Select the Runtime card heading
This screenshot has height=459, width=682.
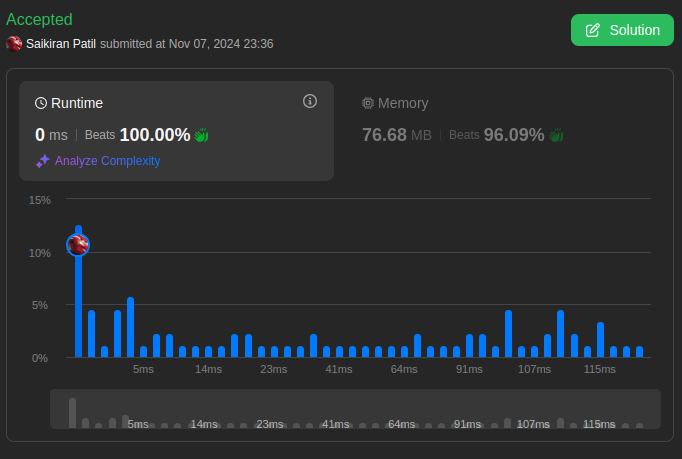pos(78,103)
